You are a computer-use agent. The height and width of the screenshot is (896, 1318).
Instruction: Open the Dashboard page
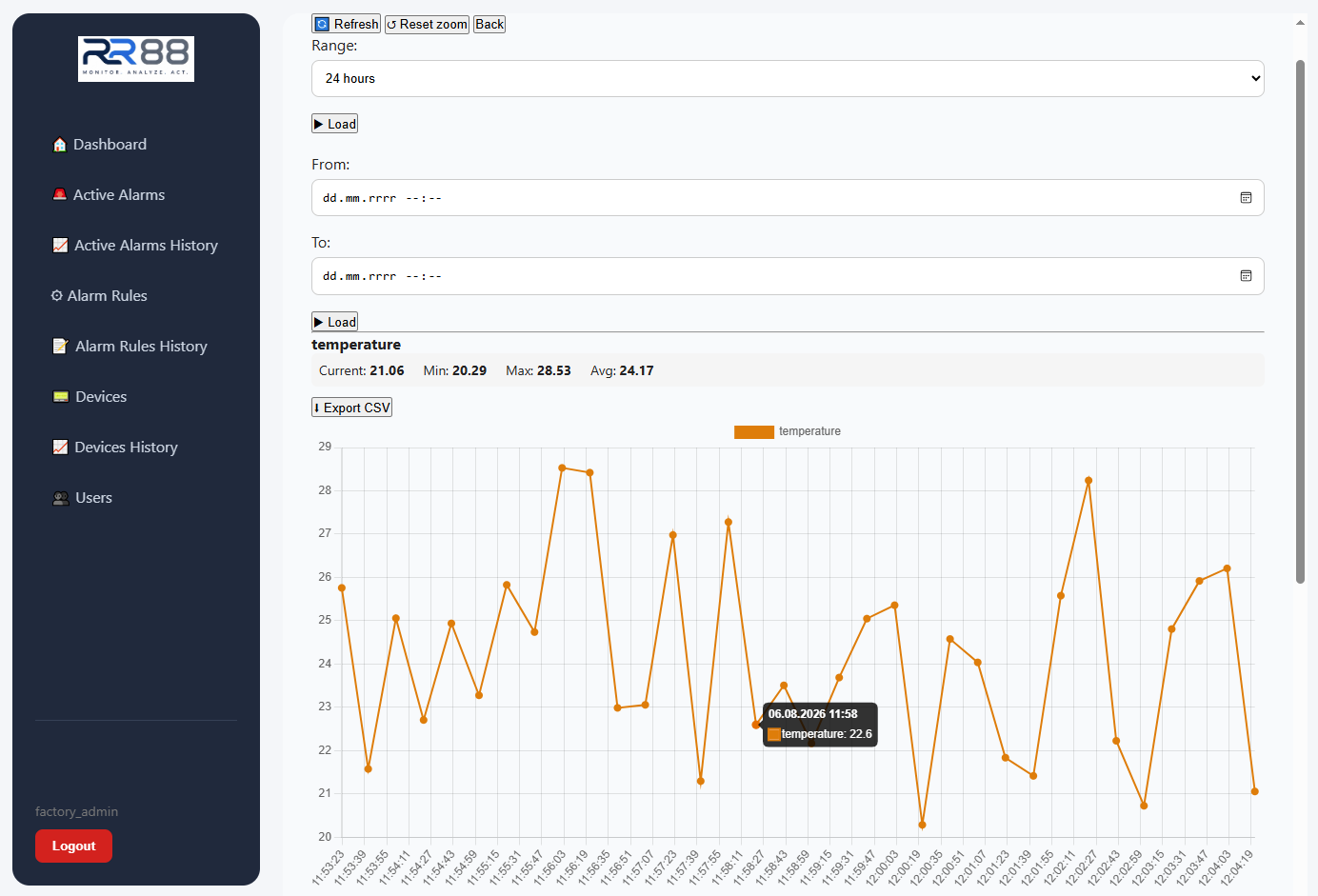(x=110, y=145)
